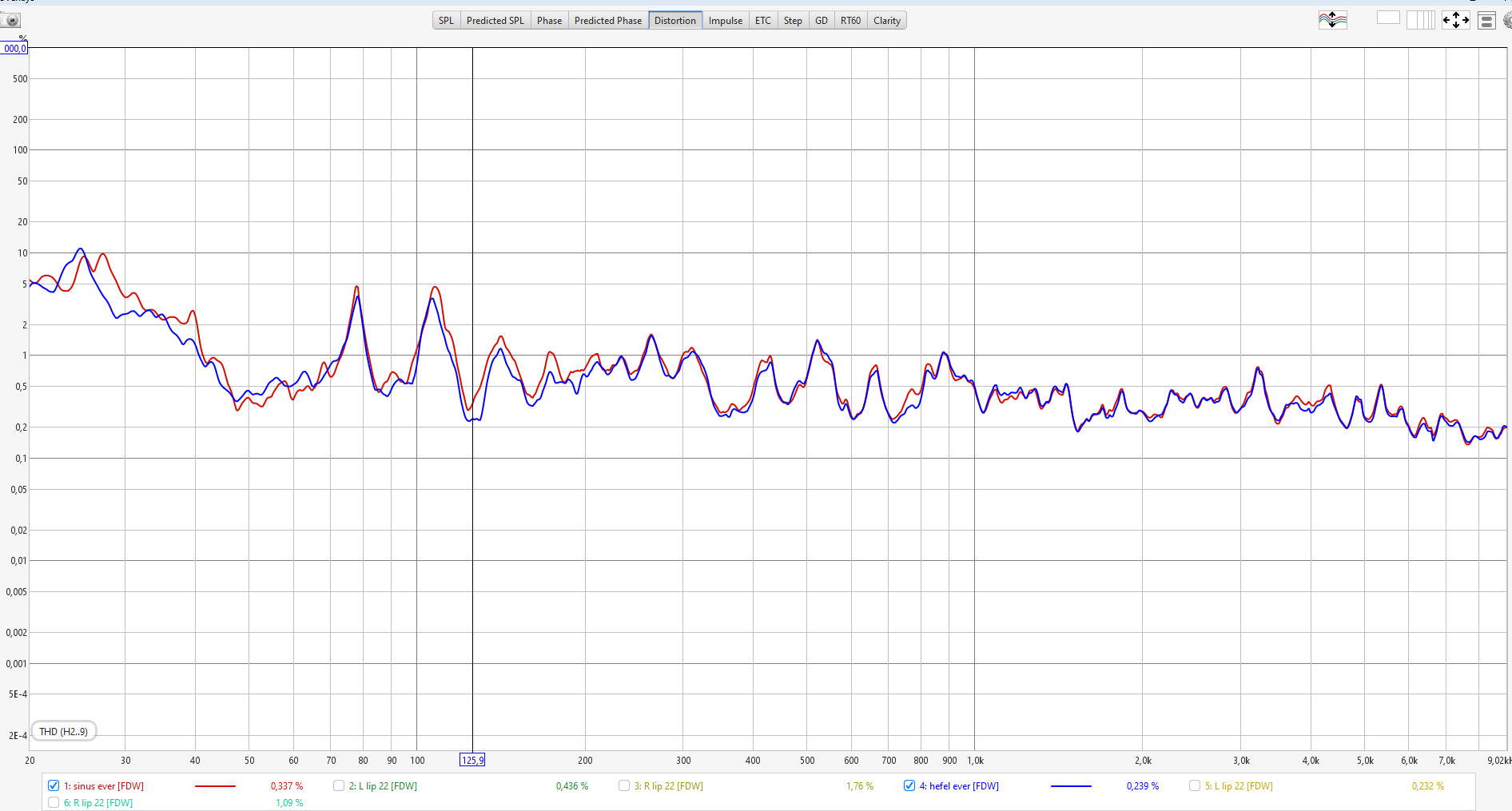Click the '0,239 %' value for hefel ever
This screenshot has height=811, width=1512.
click(x=1143, y=786)
